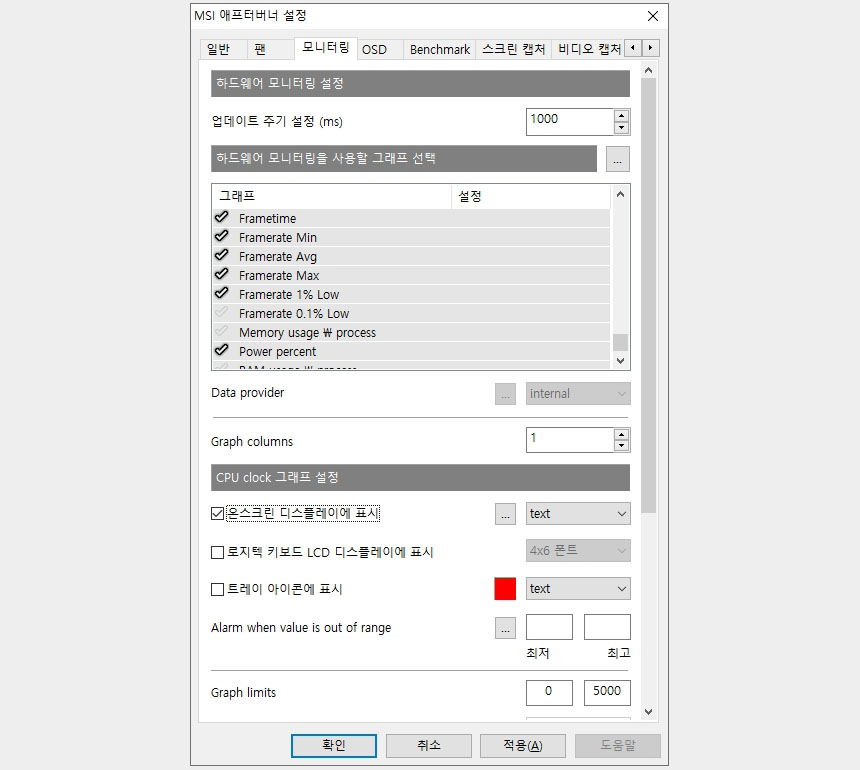Click settings panel scroll up arrow
The height and width of the screenshot is (770, 860).
click(x=649, y=70)
